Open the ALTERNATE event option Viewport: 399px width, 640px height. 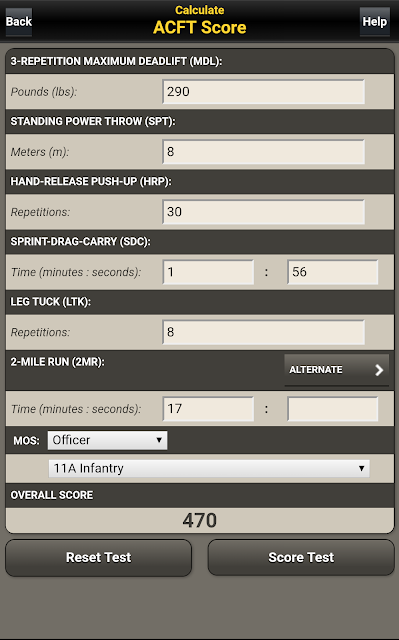click(337, 370)
